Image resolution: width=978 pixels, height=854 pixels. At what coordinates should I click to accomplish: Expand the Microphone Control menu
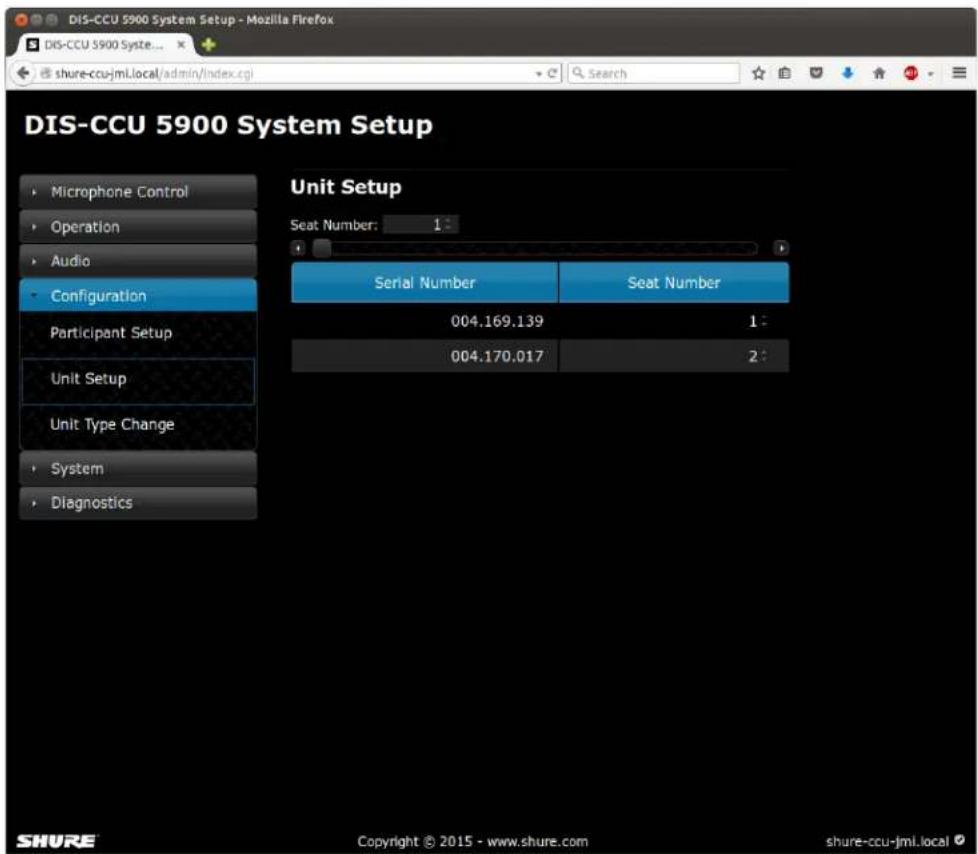(138, 192)
